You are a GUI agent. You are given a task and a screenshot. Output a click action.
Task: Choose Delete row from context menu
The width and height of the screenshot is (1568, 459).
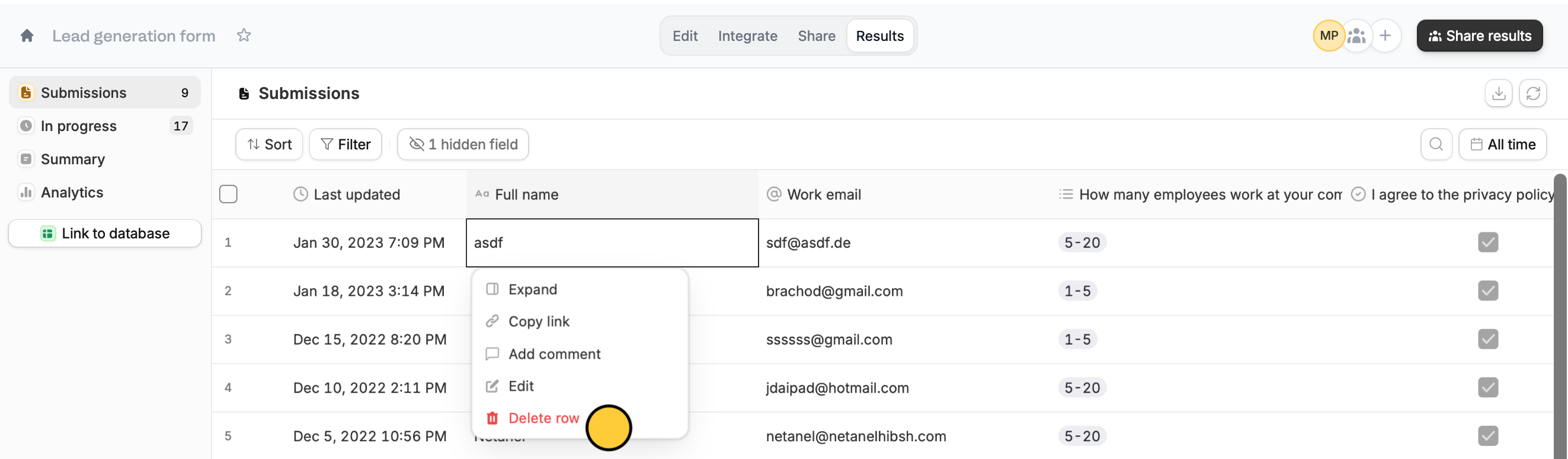[x=532, y=418]
